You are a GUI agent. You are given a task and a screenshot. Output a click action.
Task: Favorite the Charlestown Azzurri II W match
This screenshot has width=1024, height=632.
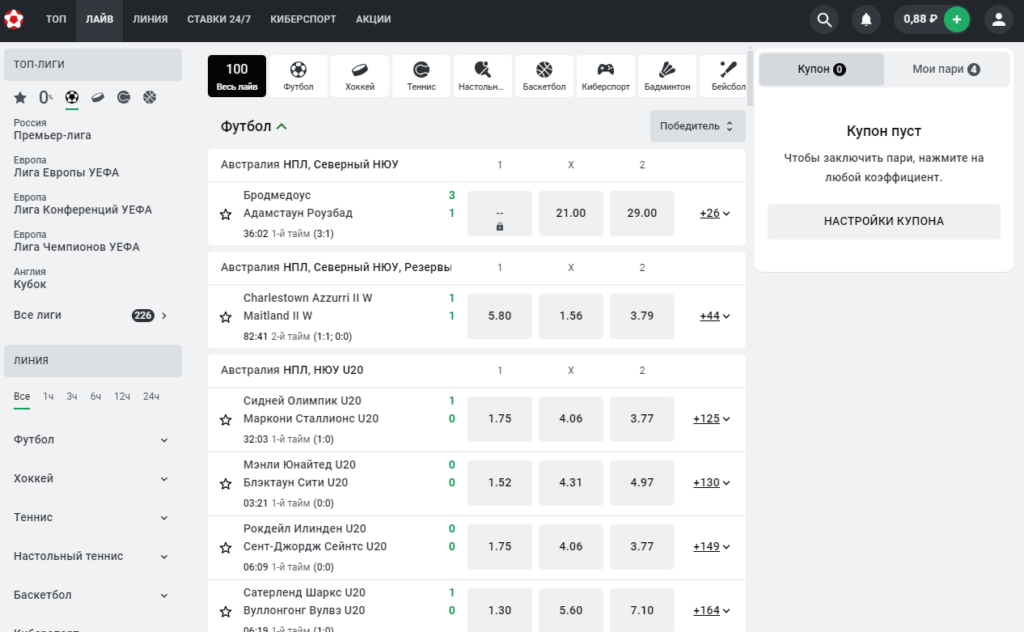226,317
